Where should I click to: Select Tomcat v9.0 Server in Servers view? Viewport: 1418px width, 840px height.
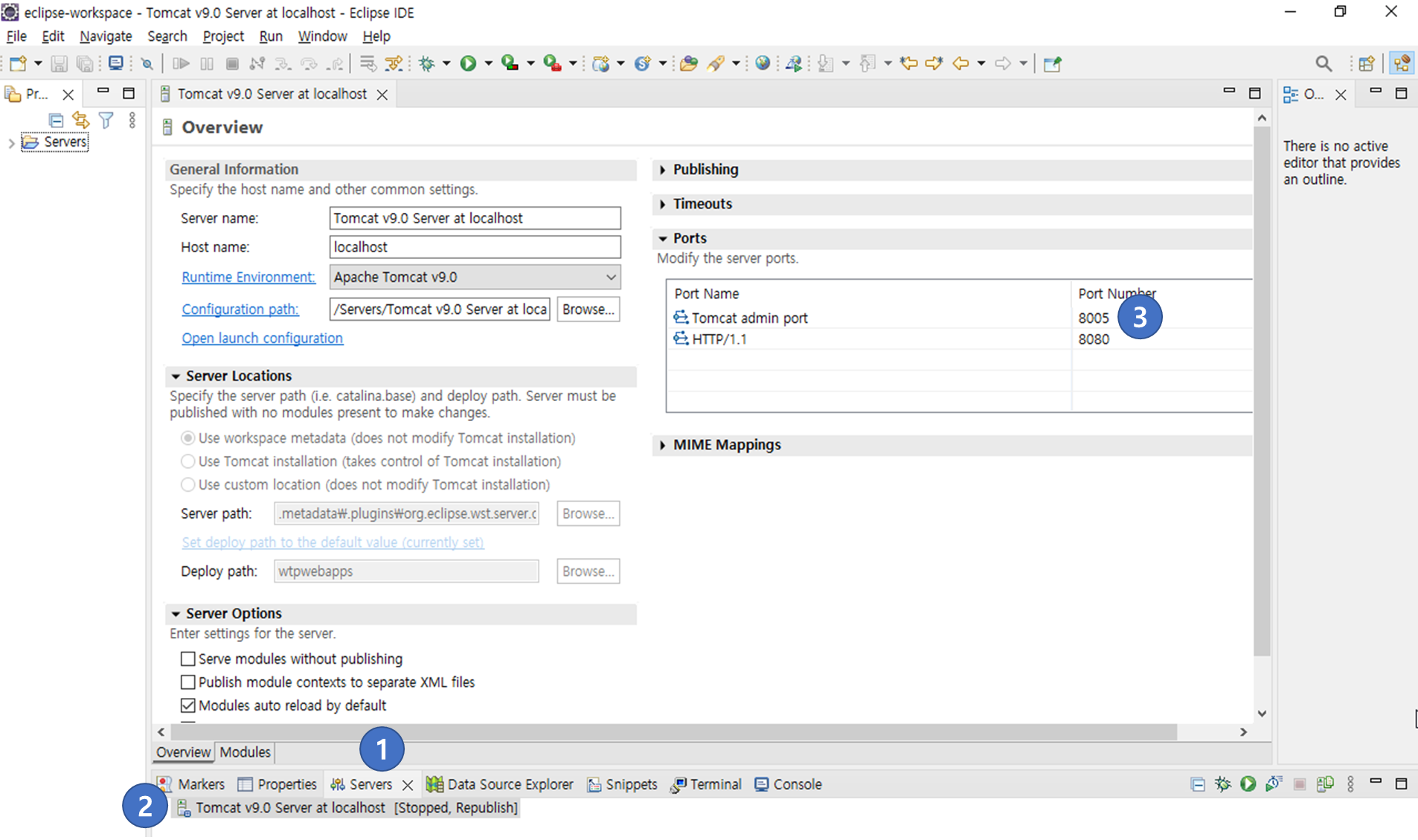tap(346, 807)
